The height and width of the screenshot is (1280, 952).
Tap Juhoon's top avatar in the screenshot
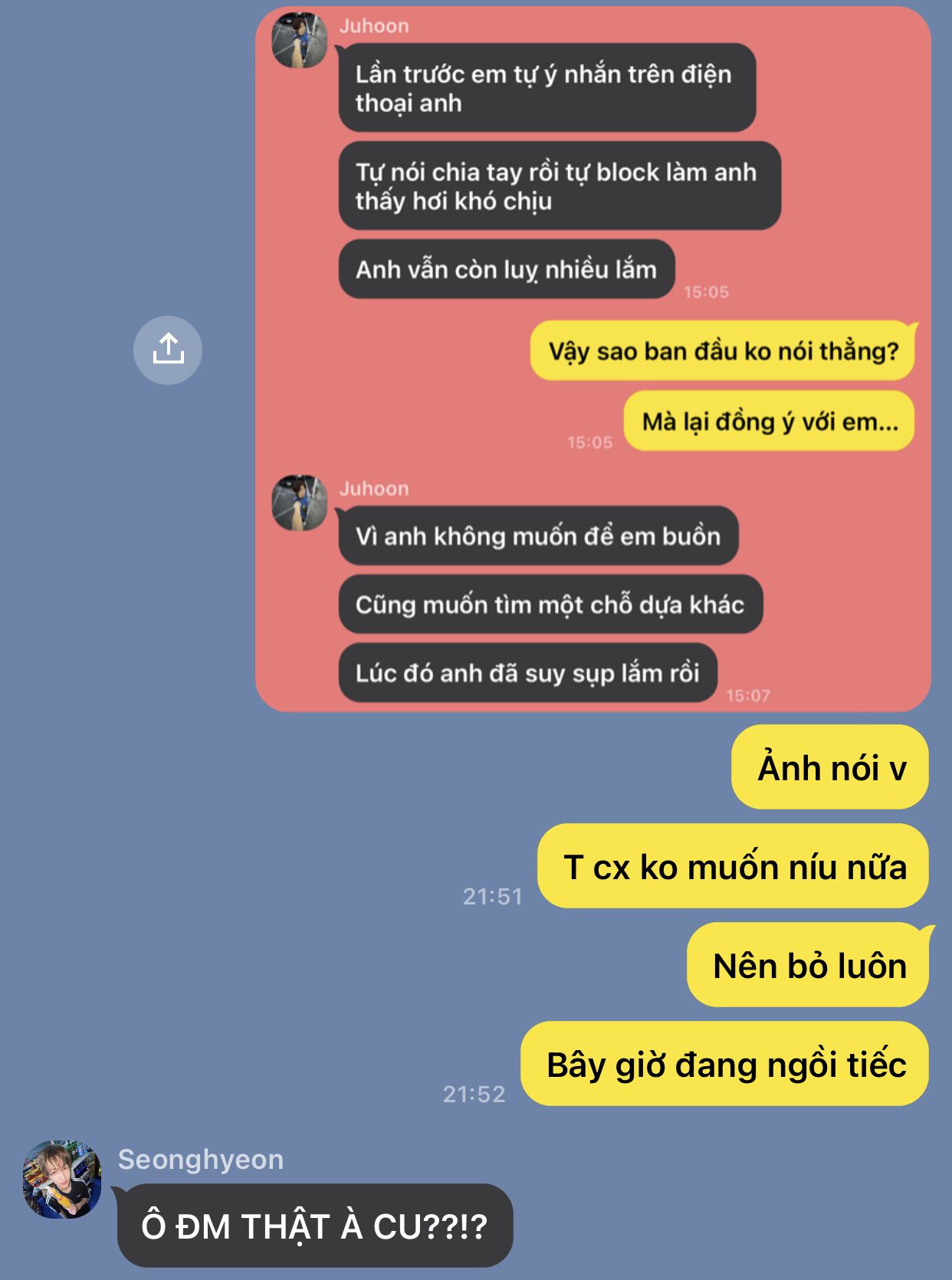(x=300, y=41)
